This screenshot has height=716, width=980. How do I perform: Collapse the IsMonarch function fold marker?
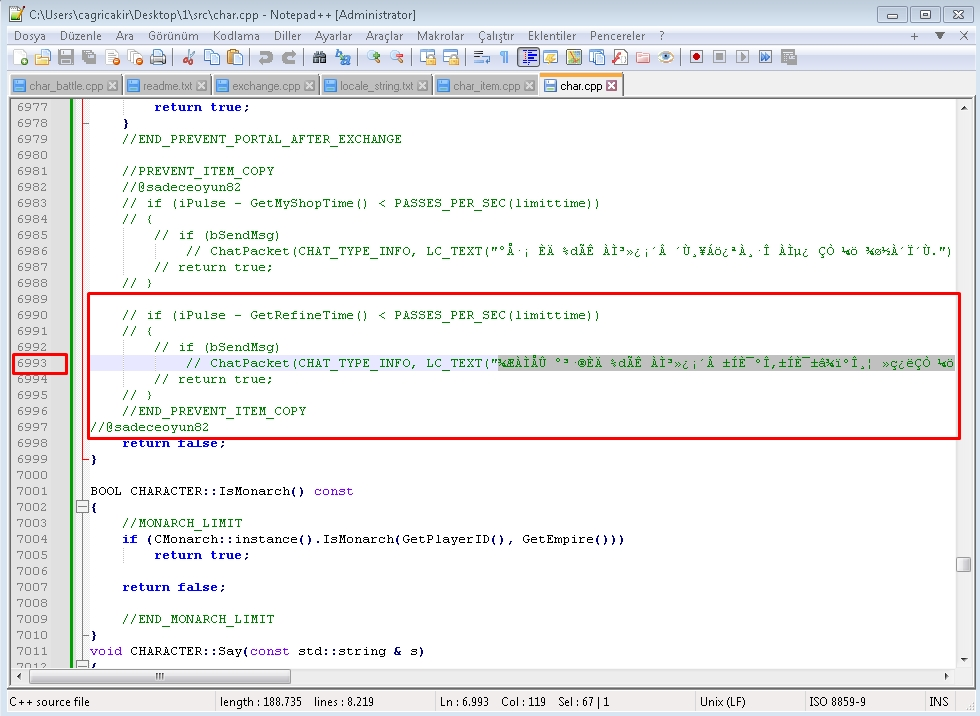pos(82,506)
